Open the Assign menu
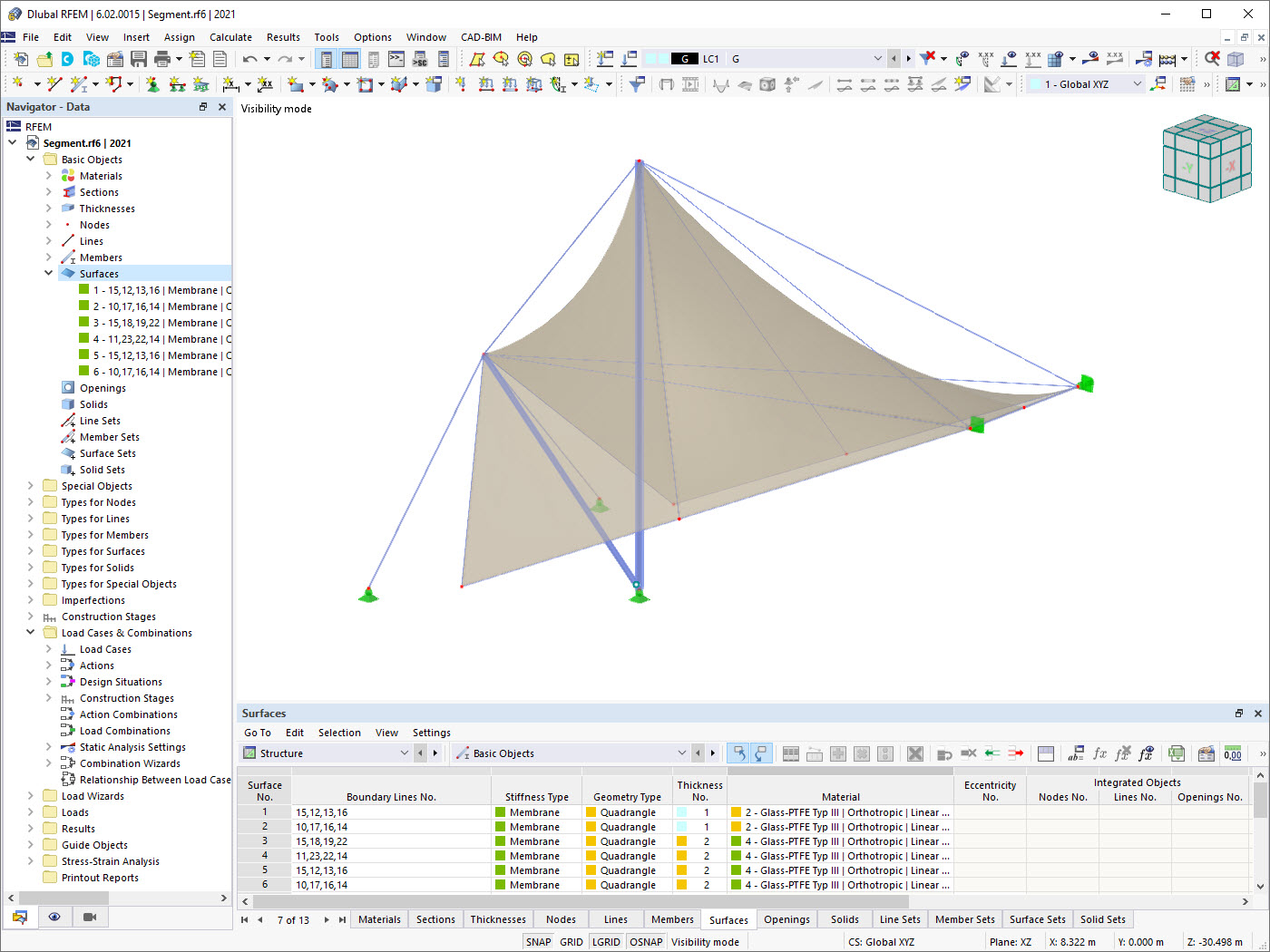Screen dimensions: 1270x952 coord(180,37)
